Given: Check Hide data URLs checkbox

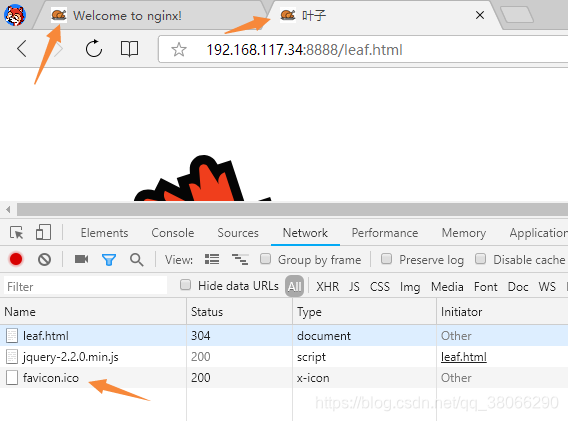Looking at the screenshot, I should click(185, 285).
